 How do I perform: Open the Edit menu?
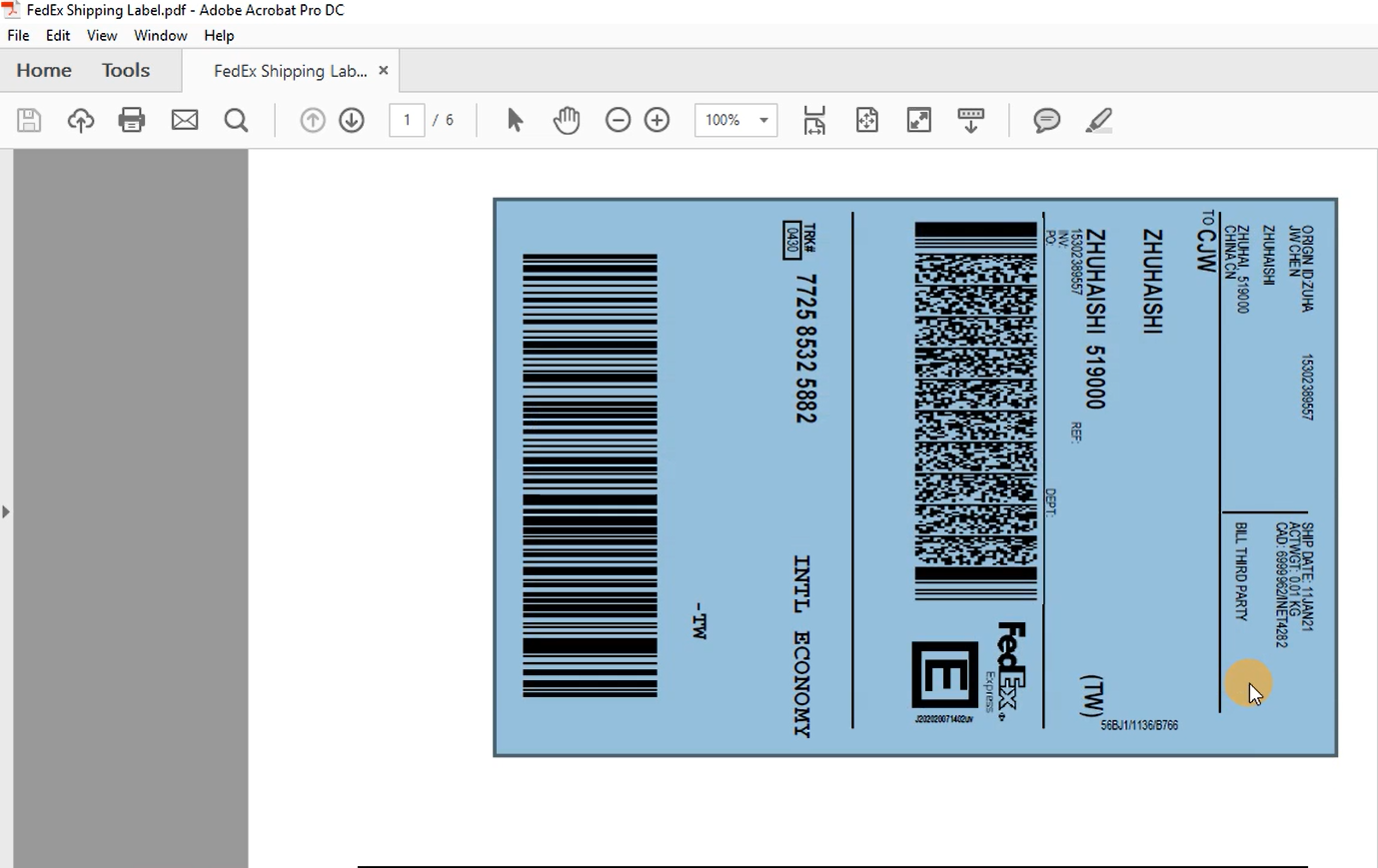click(x=58, y=36)
